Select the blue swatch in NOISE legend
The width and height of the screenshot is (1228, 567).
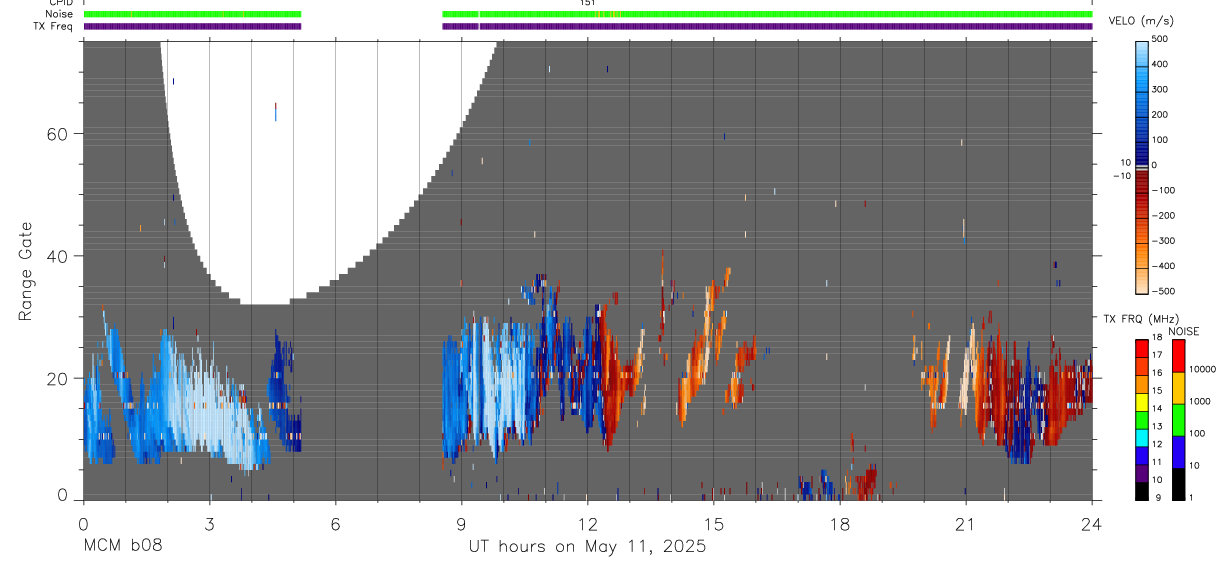point(1177,451)
